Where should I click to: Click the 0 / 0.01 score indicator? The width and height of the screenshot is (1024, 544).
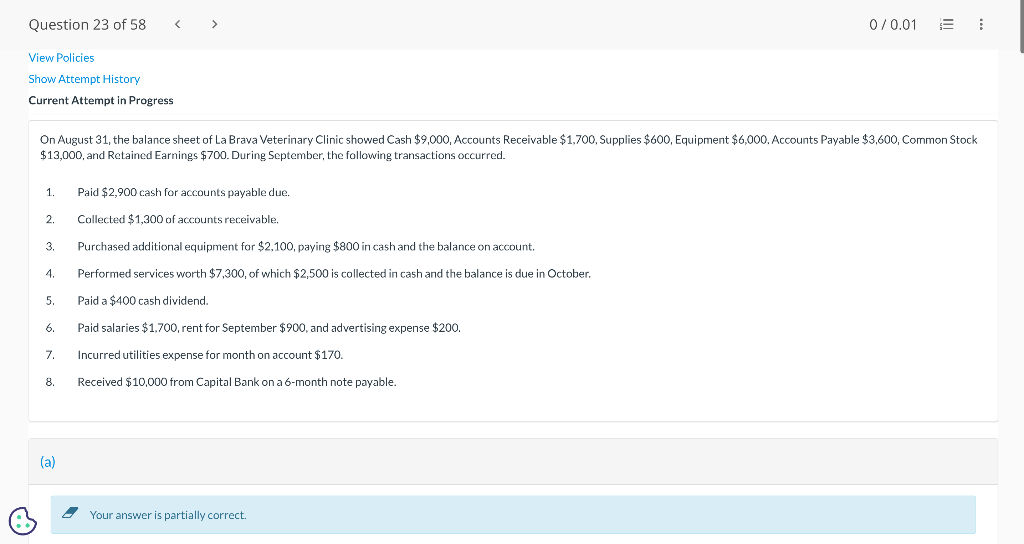coord(893,25)
